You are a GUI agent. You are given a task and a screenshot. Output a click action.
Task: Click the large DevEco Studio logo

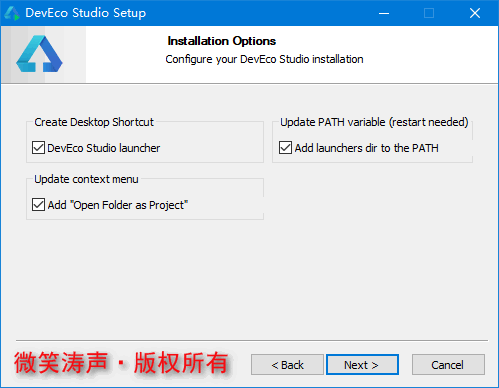pos(39,54)
